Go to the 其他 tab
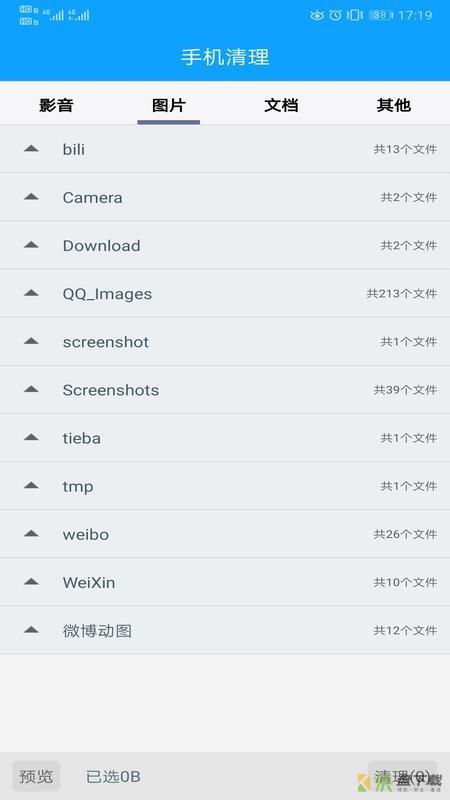The width and height of the screenshot is (450, 800). click(393, 105)
